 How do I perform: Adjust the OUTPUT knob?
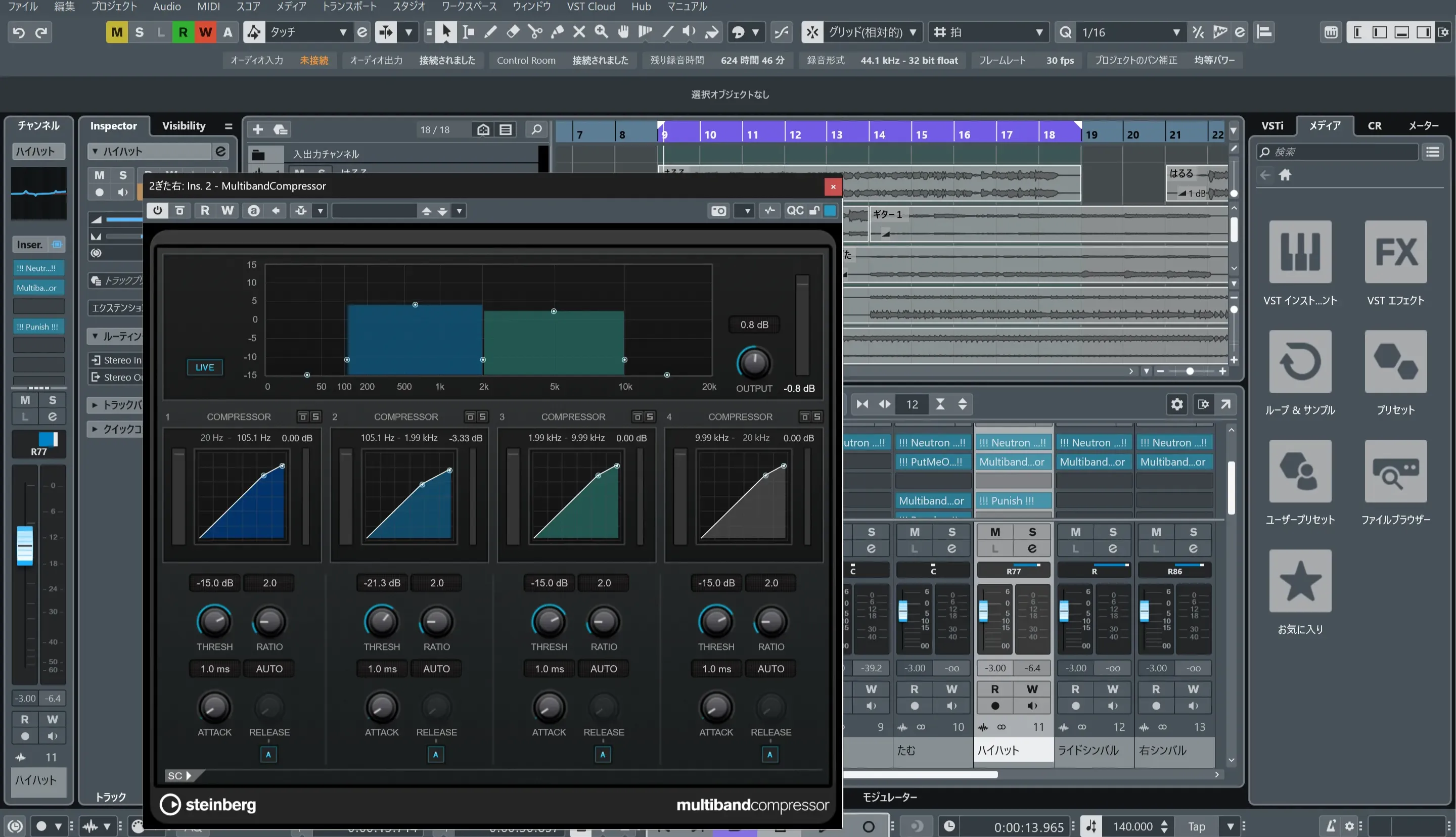tap(754, 363)
